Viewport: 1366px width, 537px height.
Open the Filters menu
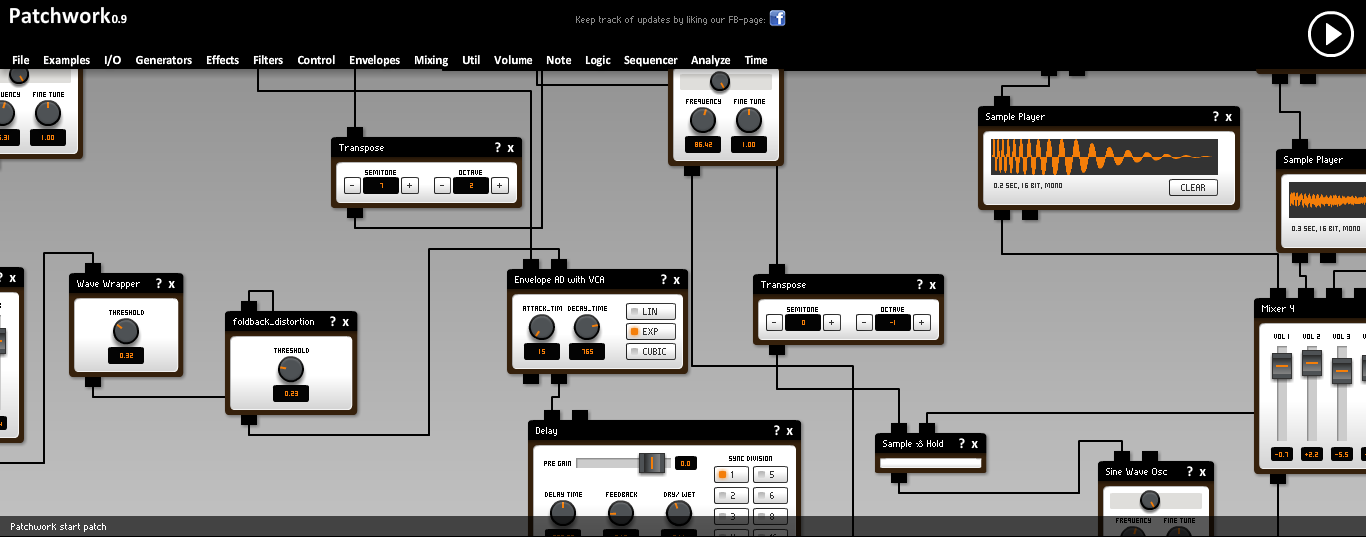coord(268,60)
